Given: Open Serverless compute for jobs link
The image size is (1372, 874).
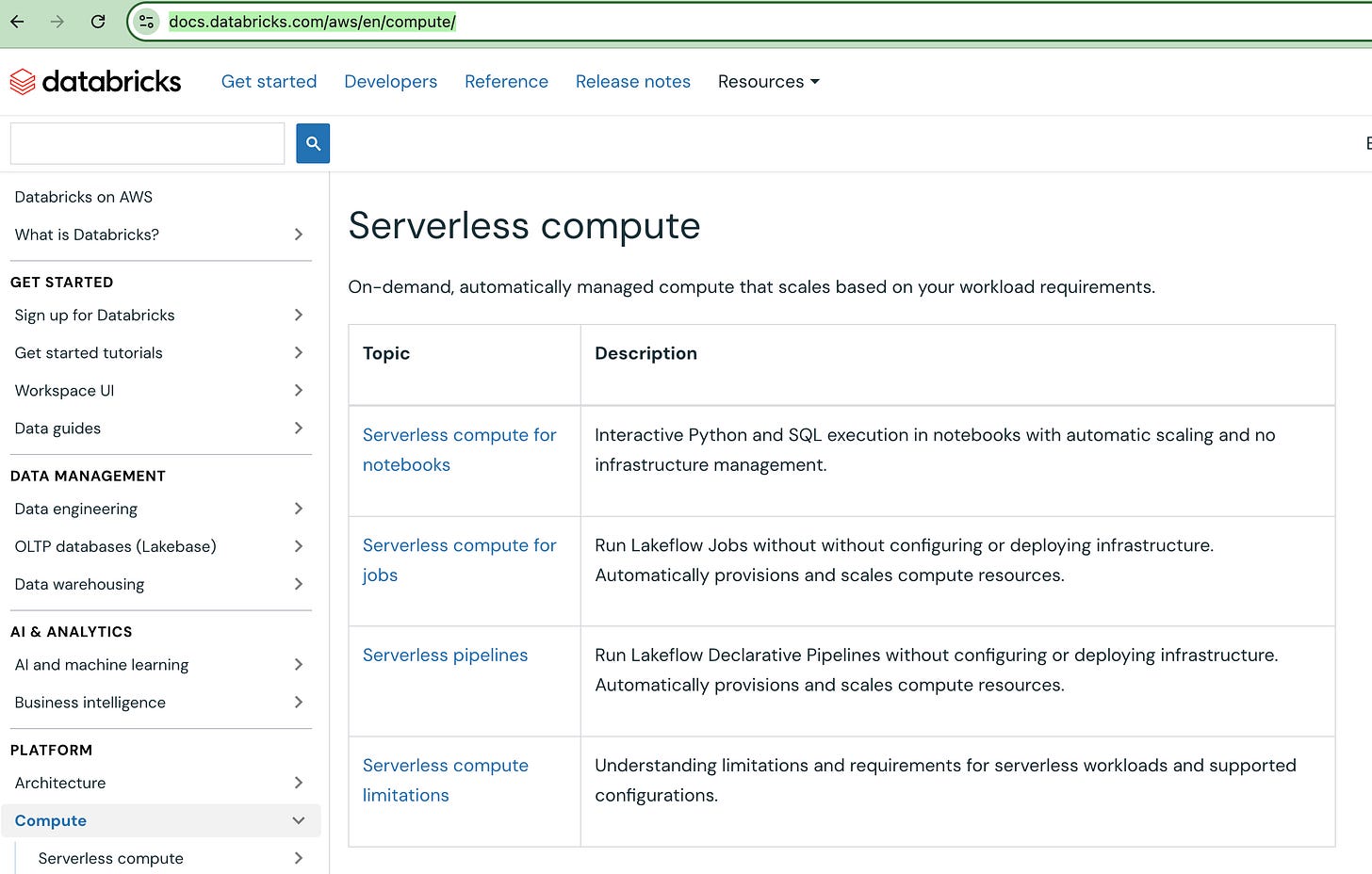Looking at the screenshot, I should point(460,560).
